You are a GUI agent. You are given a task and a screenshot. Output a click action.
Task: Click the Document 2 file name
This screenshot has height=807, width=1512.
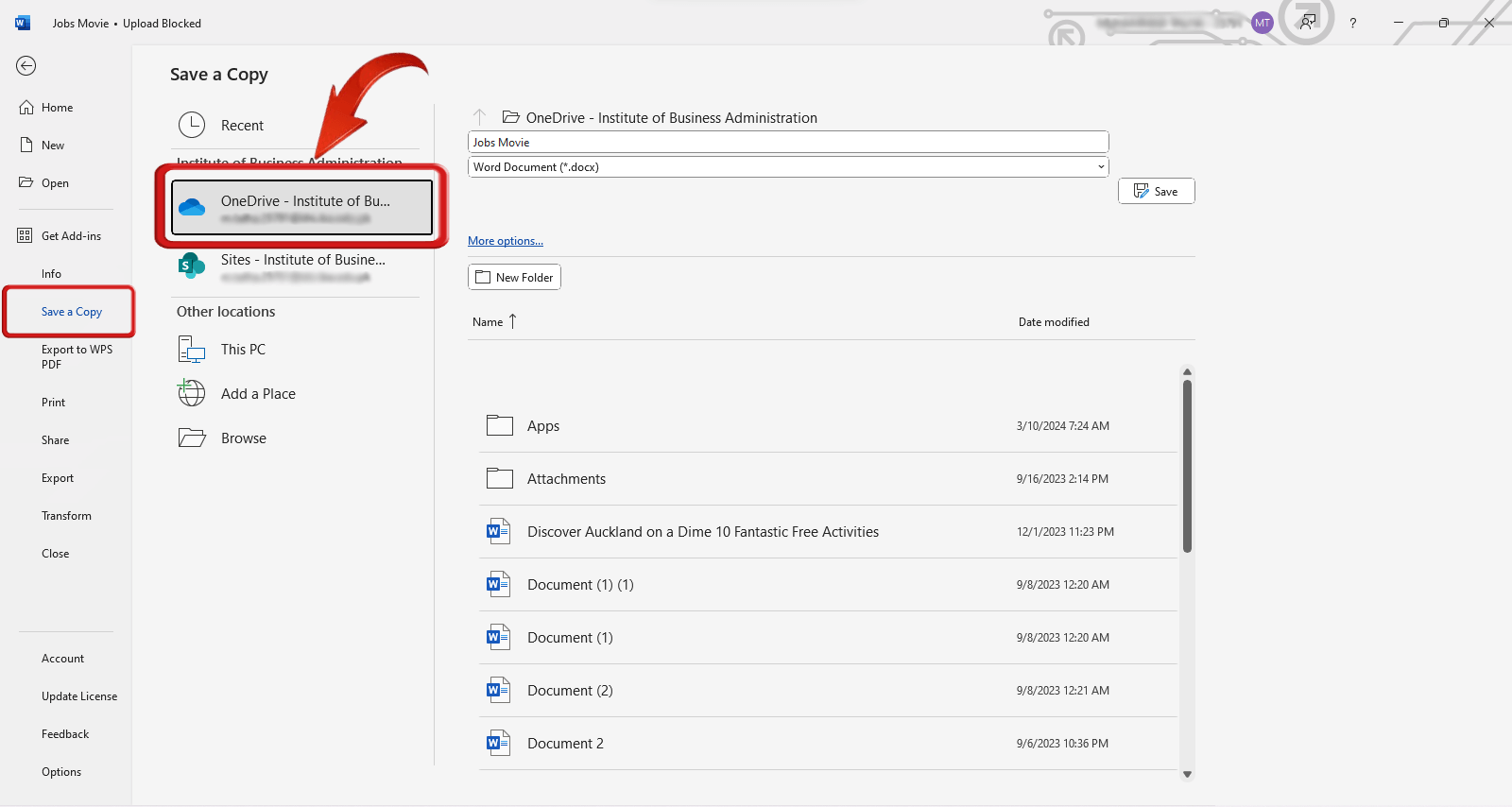point(565,744)
